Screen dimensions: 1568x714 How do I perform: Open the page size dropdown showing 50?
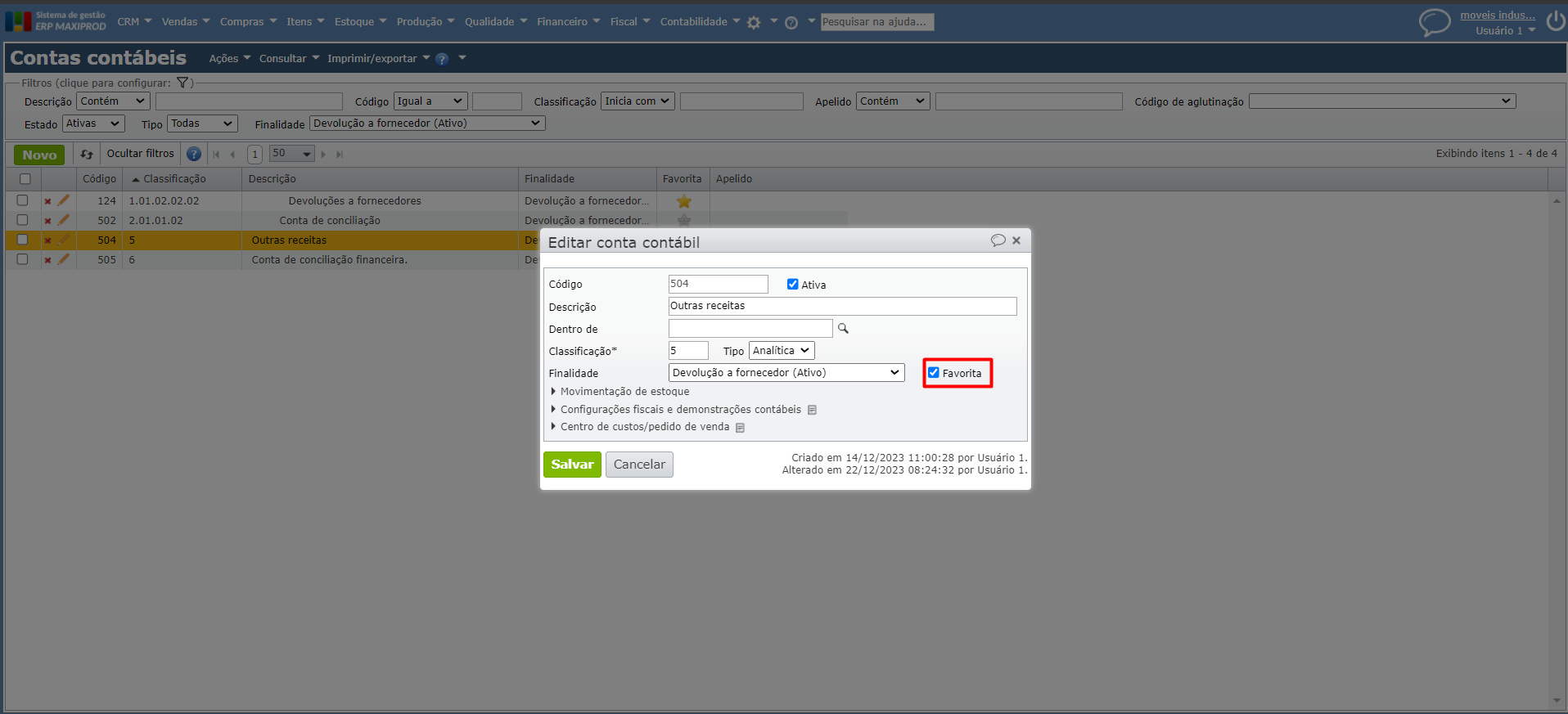tap(291, 154)
